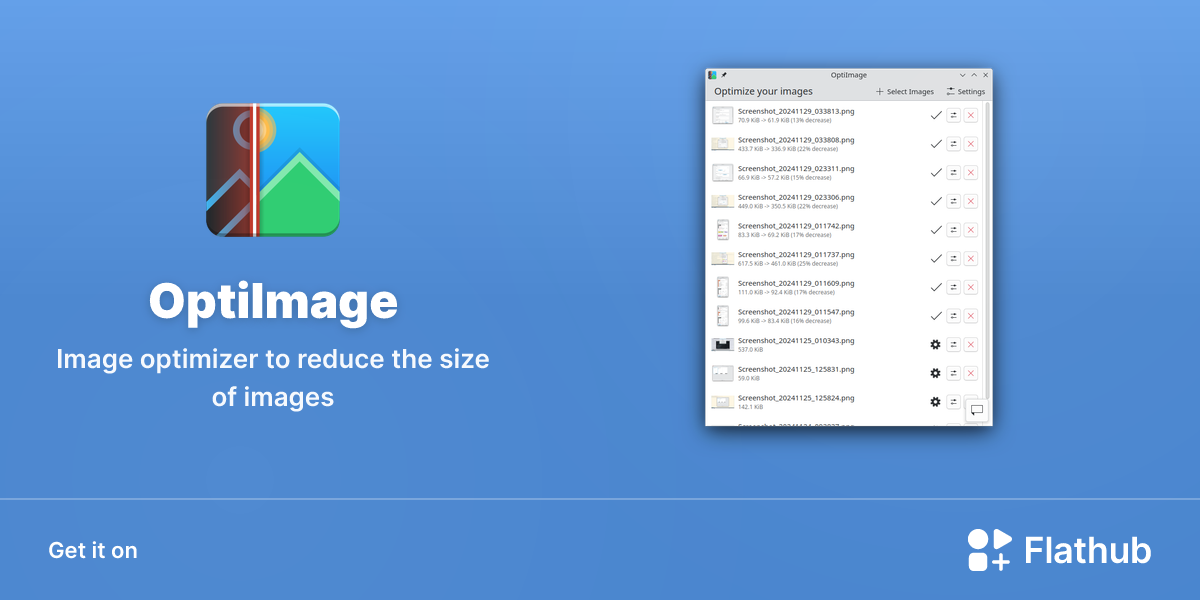Remove Screenshot_20241129_023311.png from the list
Screen dimensions: 1200x600
pyautogui.click(x=971, y=173)
